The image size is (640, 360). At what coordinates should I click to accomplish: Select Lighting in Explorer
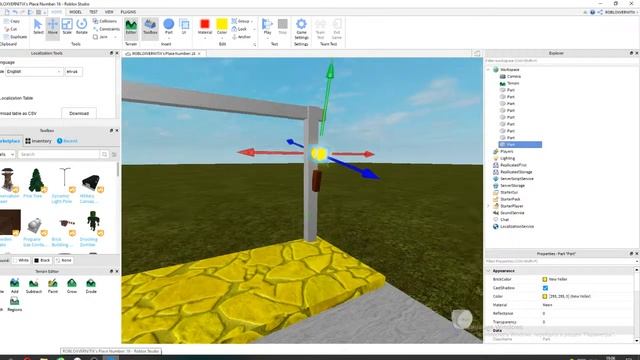(x=507, y=158)
